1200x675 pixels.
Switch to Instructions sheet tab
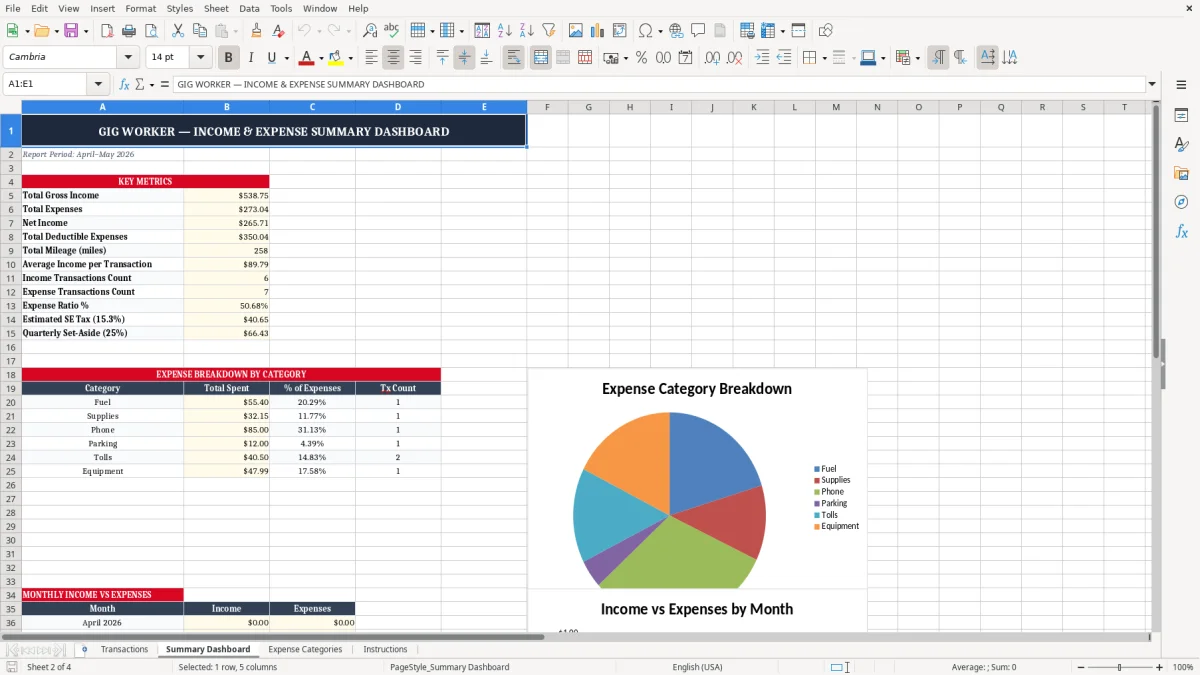[385, 649]
